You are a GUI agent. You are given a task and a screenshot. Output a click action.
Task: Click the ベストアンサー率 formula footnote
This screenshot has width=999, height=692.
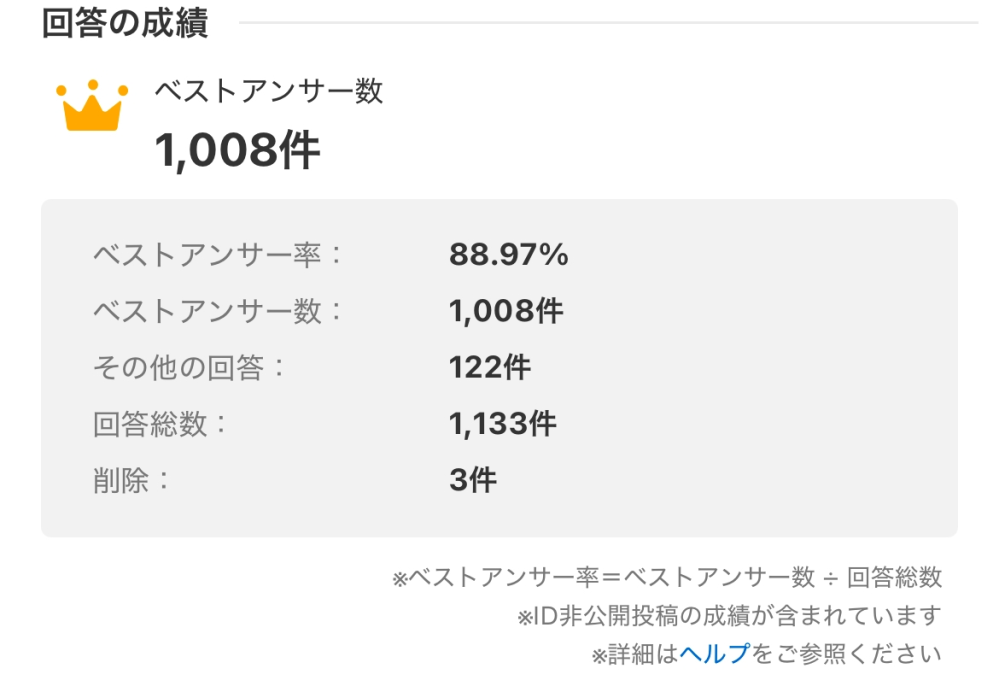click(x=666, y=577)
